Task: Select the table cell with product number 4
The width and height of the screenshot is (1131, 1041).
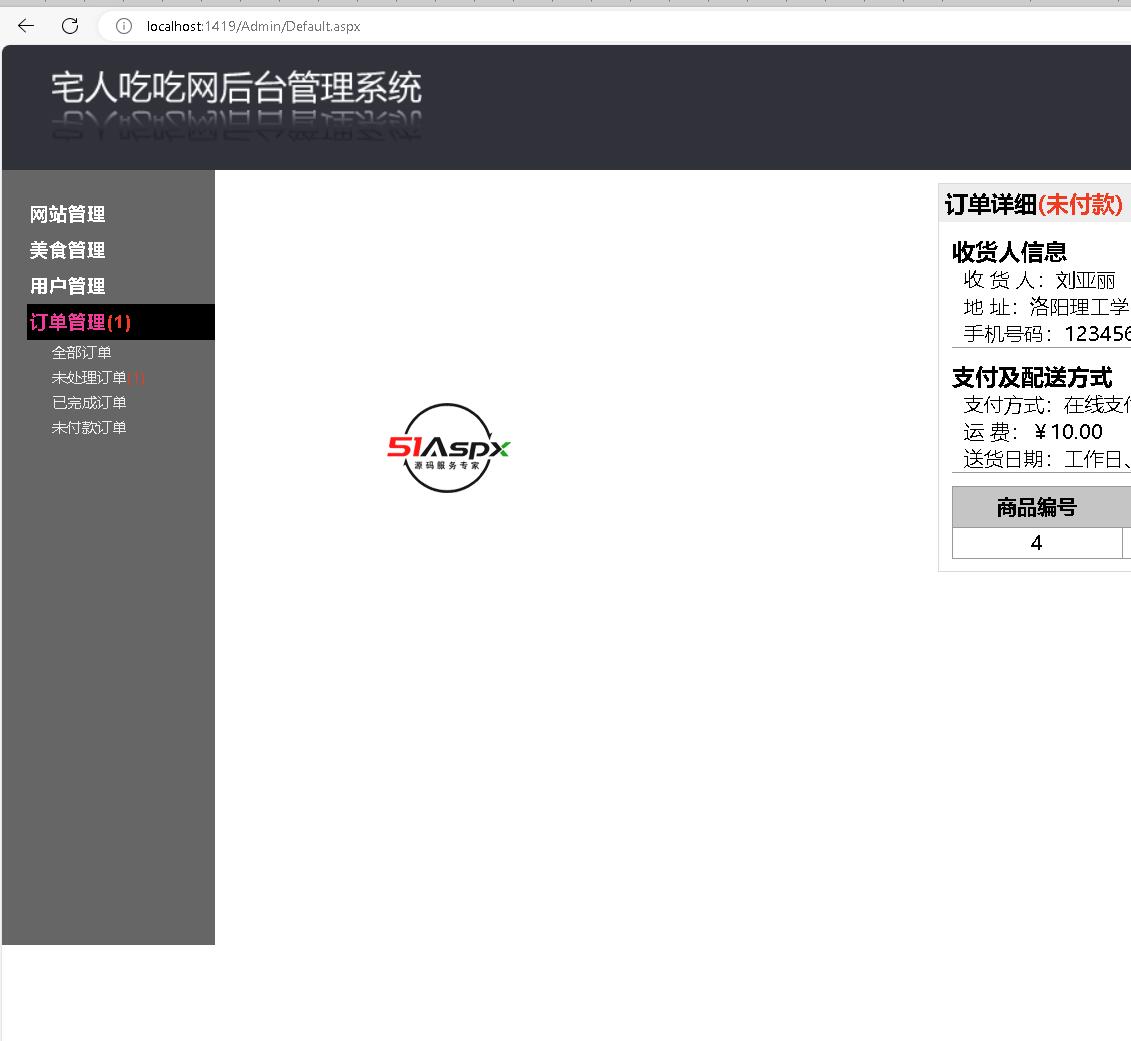Action: pyautogui.click(x=1036, y=543)
